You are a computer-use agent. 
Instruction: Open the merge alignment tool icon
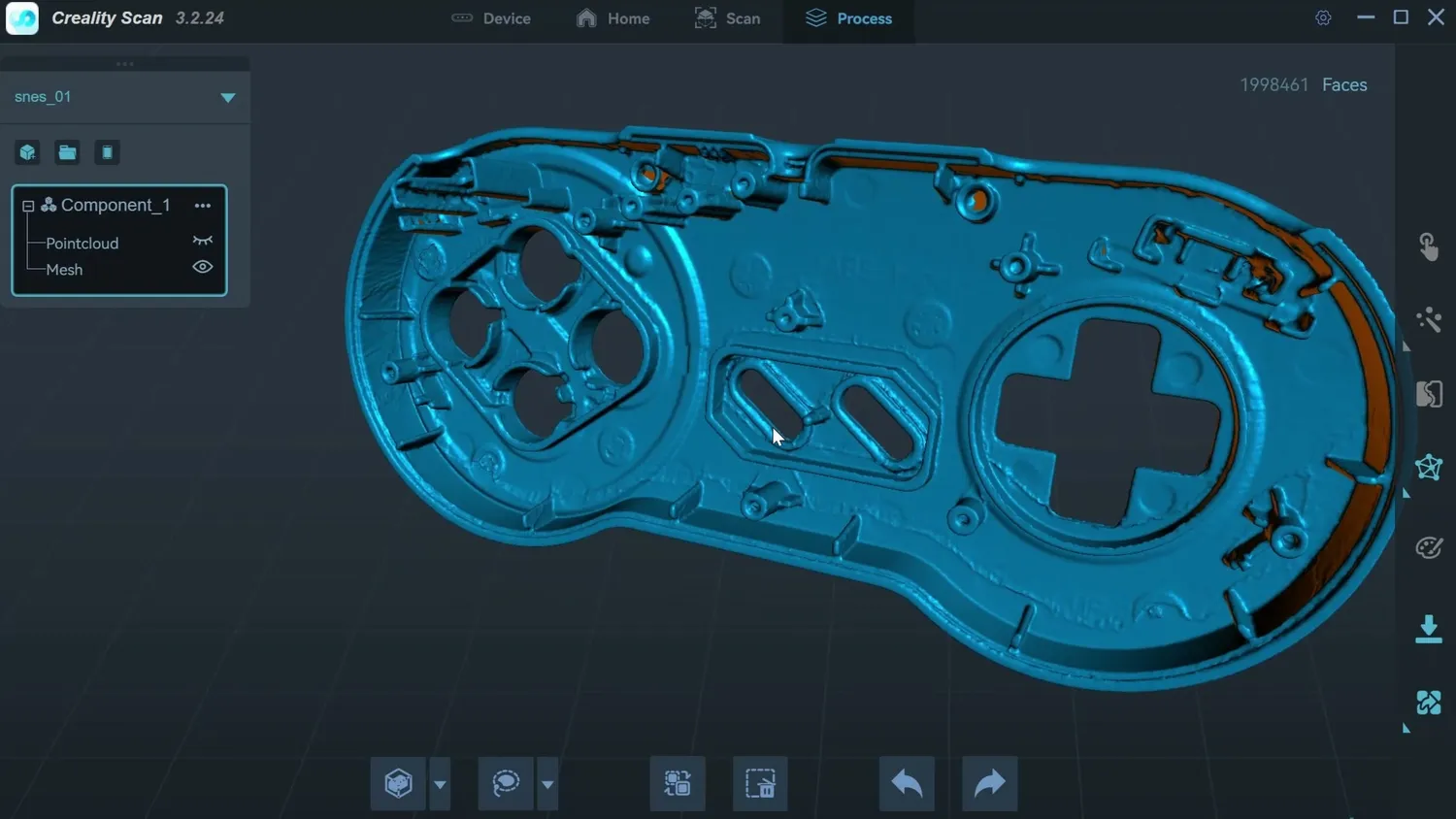pos(1429,703)
